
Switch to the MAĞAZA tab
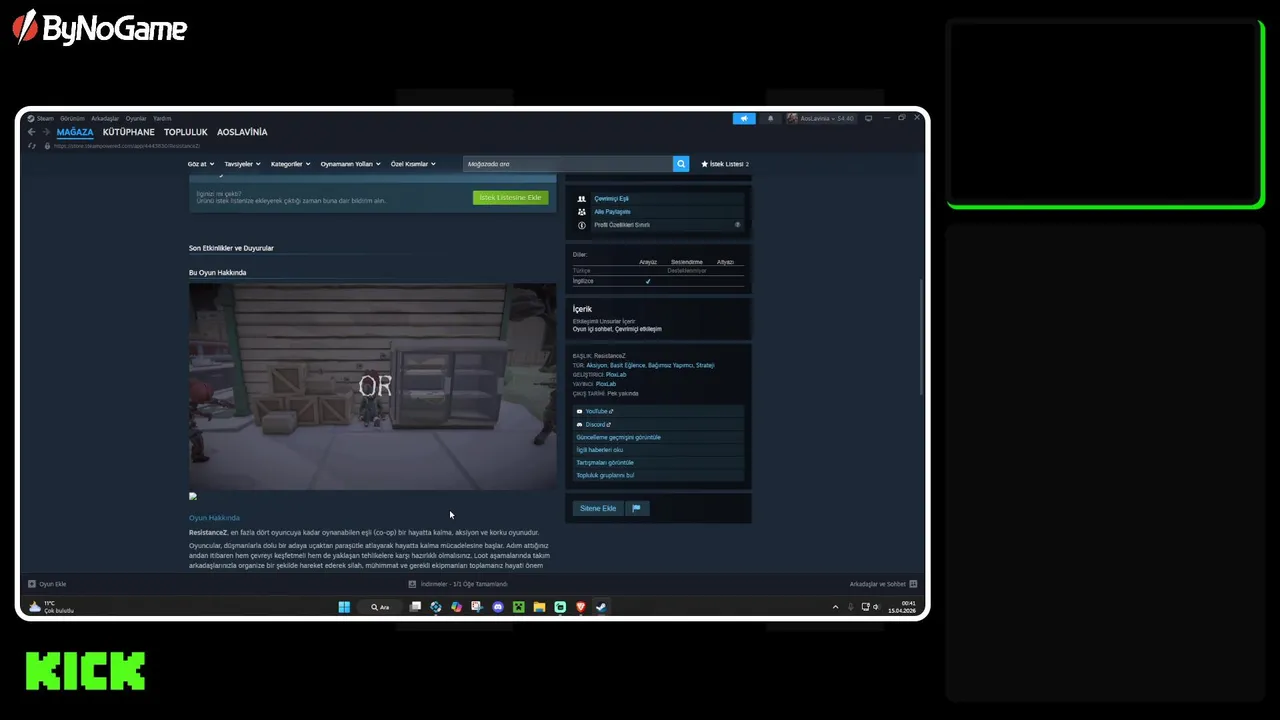[x=75, y=132]
